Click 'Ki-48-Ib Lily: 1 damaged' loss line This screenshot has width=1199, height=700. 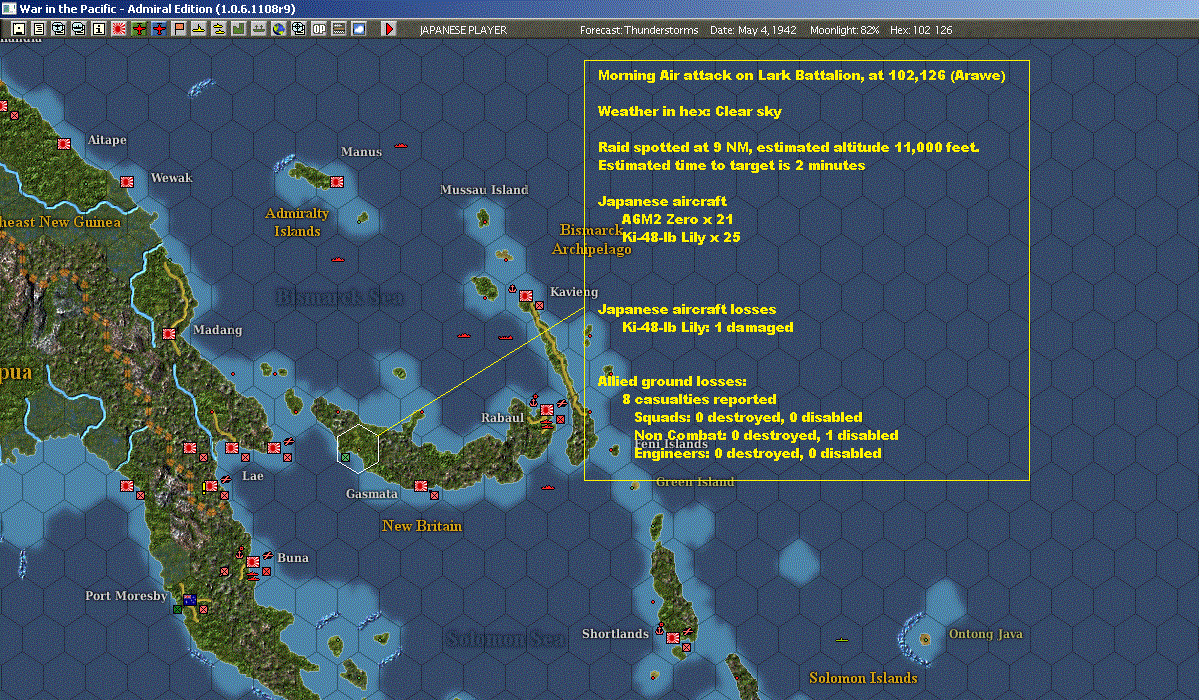(707, 327)
